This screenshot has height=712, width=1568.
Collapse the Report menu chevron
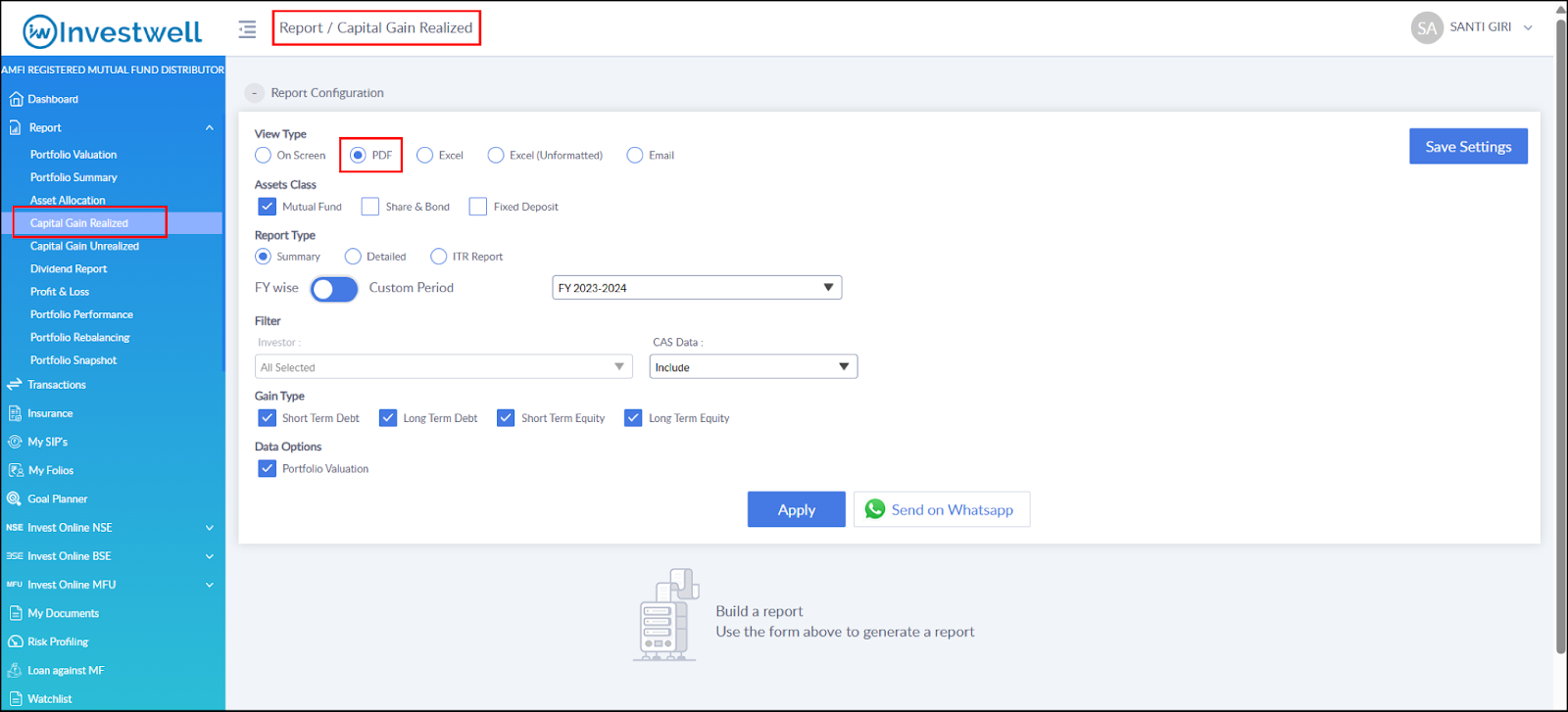click(x=210, y=127)
